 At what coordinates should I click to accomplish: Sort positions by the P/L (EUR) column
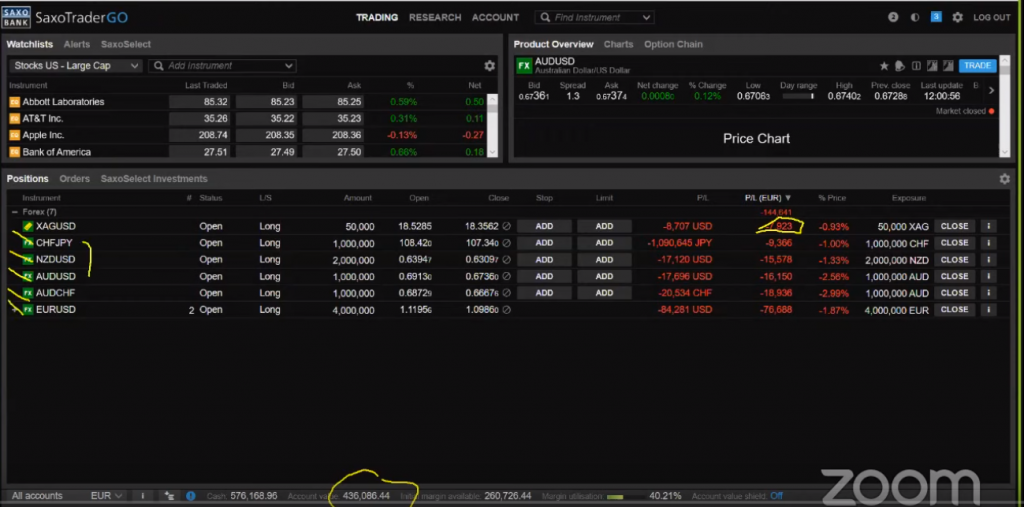tap(768, 198)
